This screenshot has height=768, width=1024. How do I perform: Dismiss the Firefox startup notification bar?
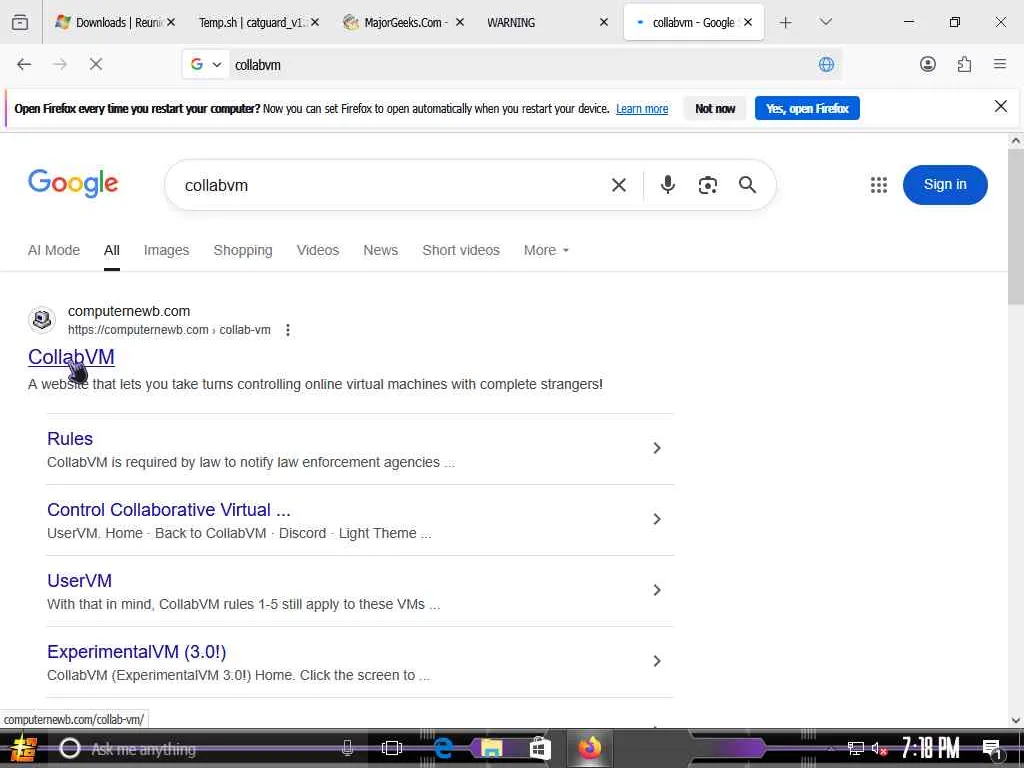tap(1000, 106)
